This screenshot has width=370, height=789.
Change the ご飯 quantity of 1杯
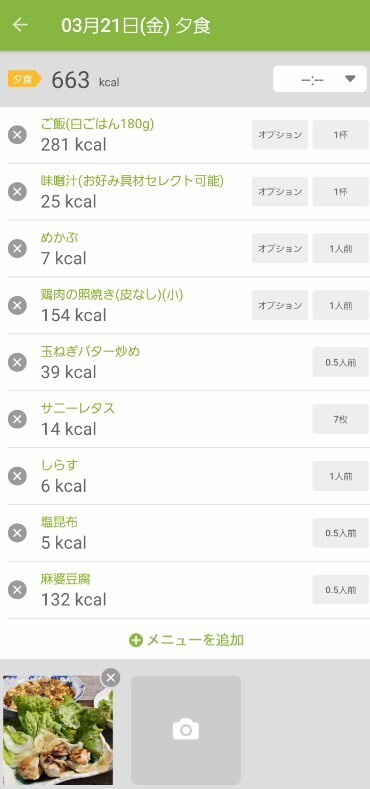(340, 135)
